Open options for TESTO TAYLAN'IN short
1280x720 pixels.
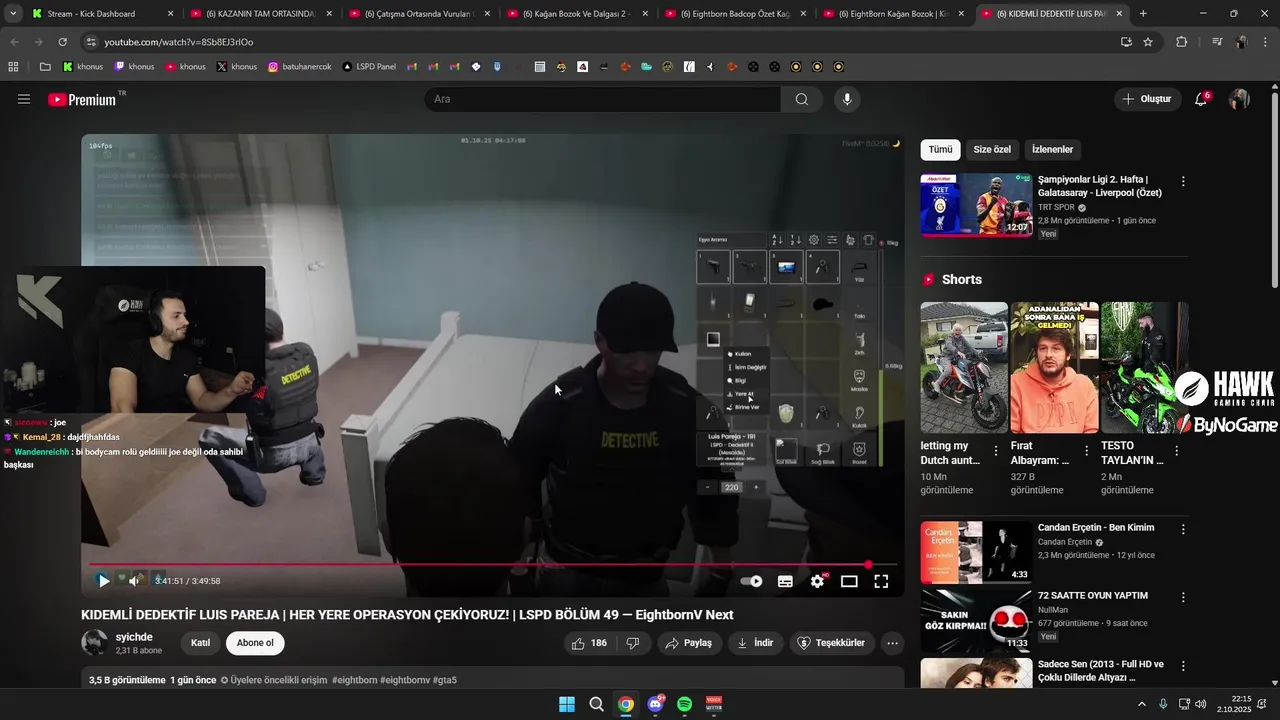click(1176, 452)
